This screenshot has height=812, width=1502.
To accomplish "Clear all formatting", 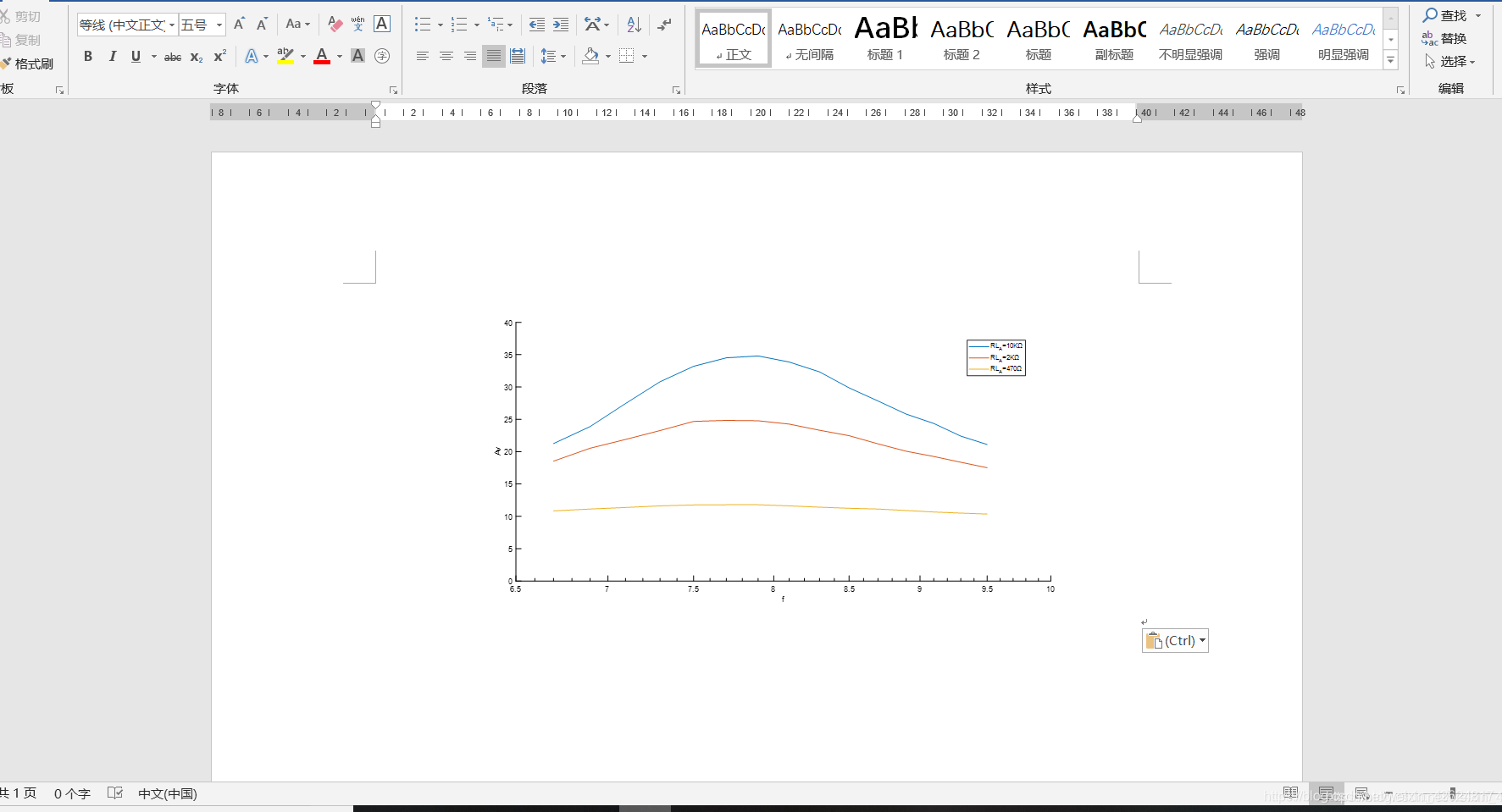I will pos(335,25).
